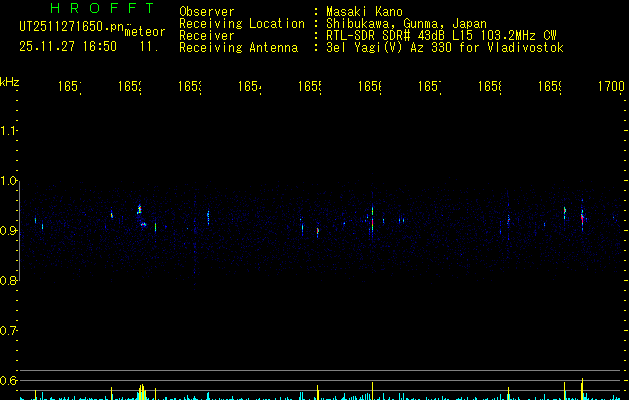Click the 0.6 frequency axis label

pos(8,380)
